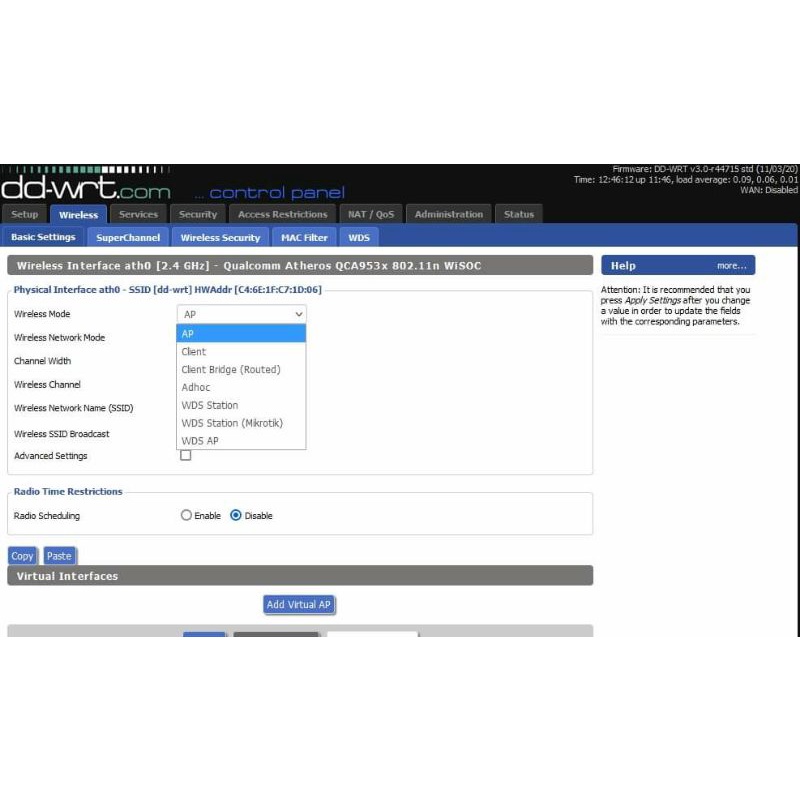The width and height of the screenshot is (800, 800).
Task: Click Add Virtual AP button
Action: point(299,605)
